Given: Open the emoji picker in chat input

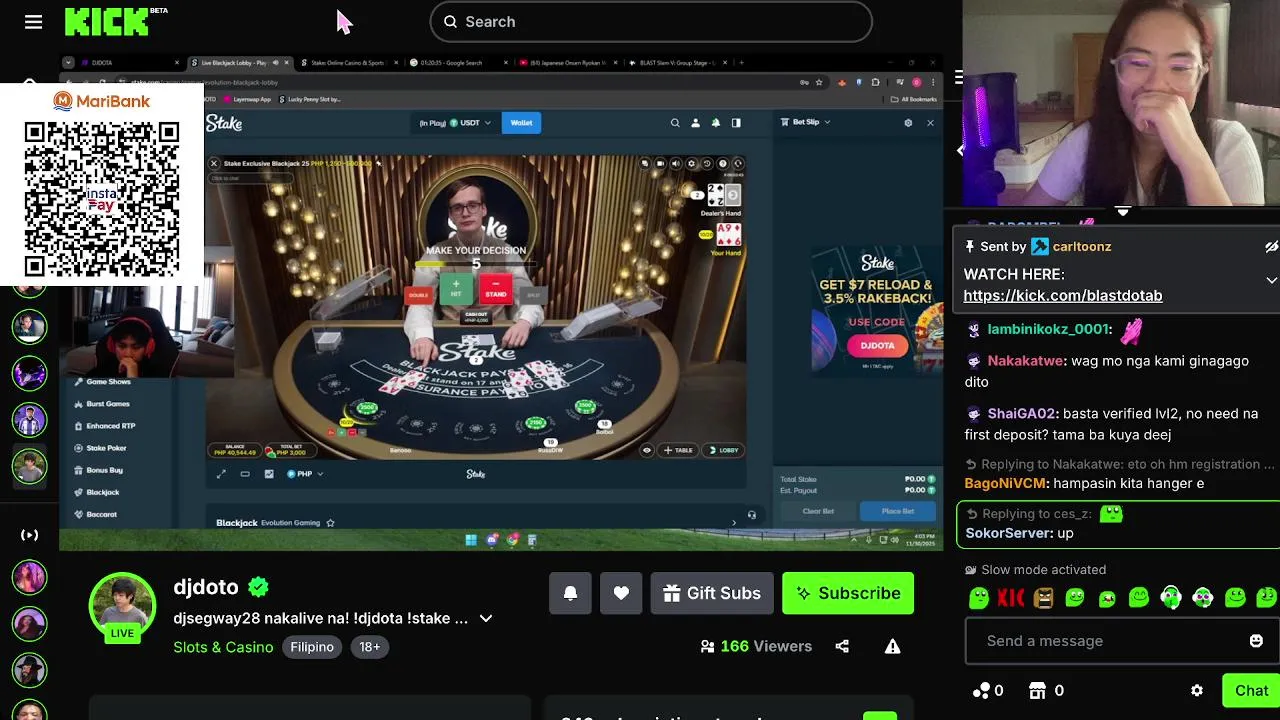Looking at the screenshot, I should point(1256,641).
